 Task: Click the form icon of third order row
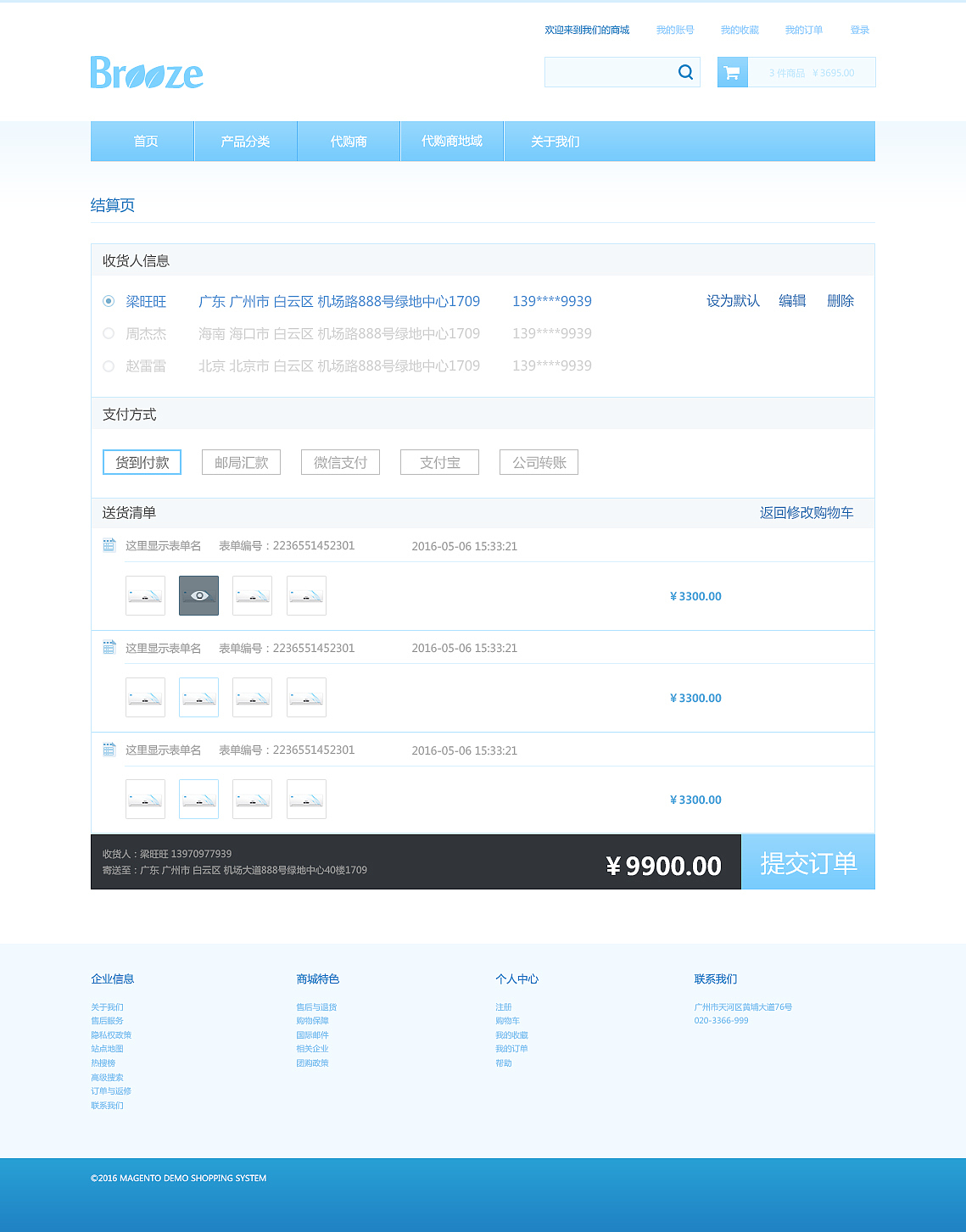pos(109,750)
